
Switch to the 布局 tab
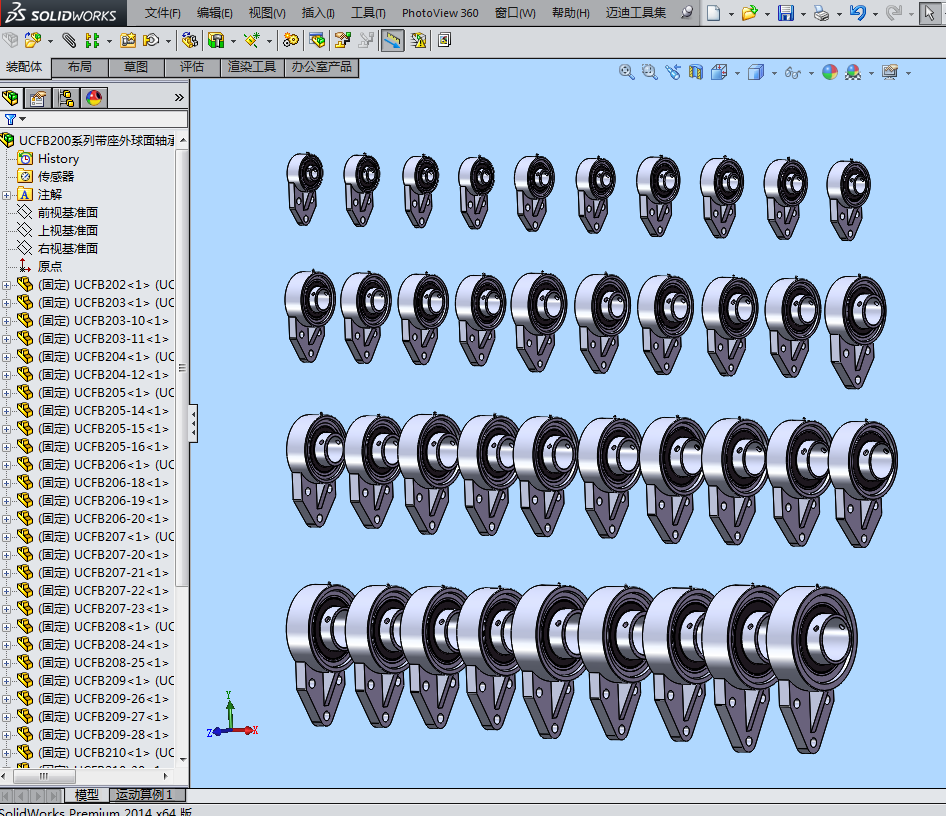pos(80,67)
